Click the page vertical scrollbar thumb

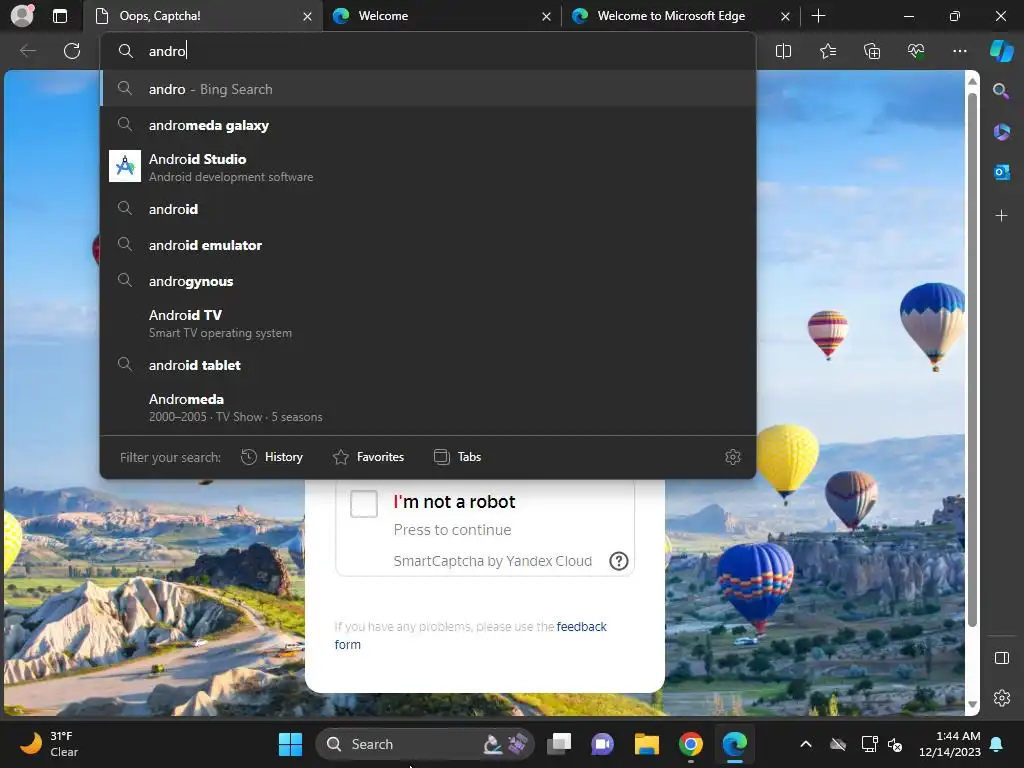click(972, 359)
